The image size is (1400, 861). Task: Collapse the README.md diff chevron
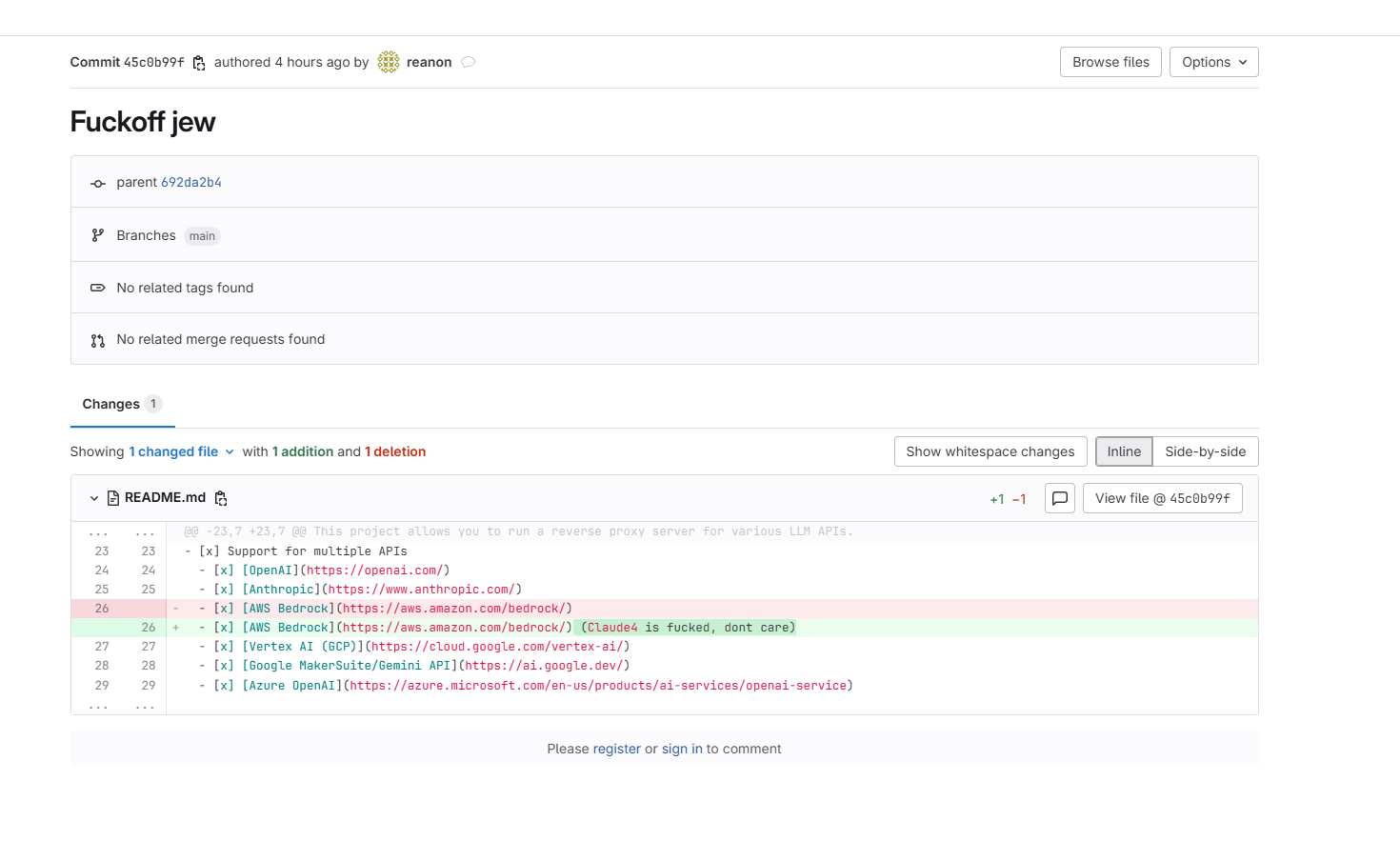click(x=94, y=498)
